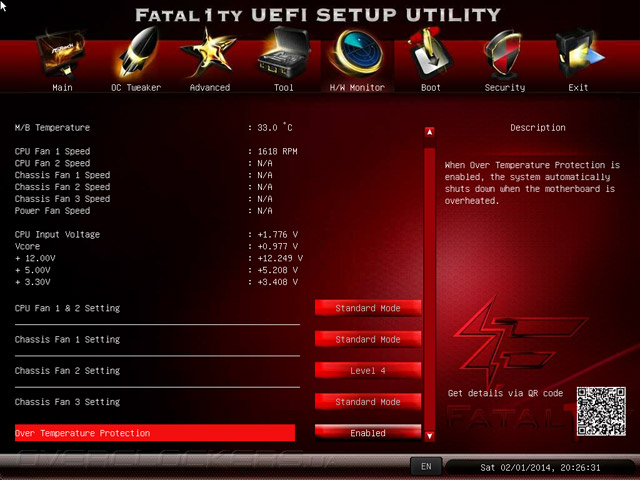Open the Boot joystick icon
640x480 pixels.
click(430, 53)
